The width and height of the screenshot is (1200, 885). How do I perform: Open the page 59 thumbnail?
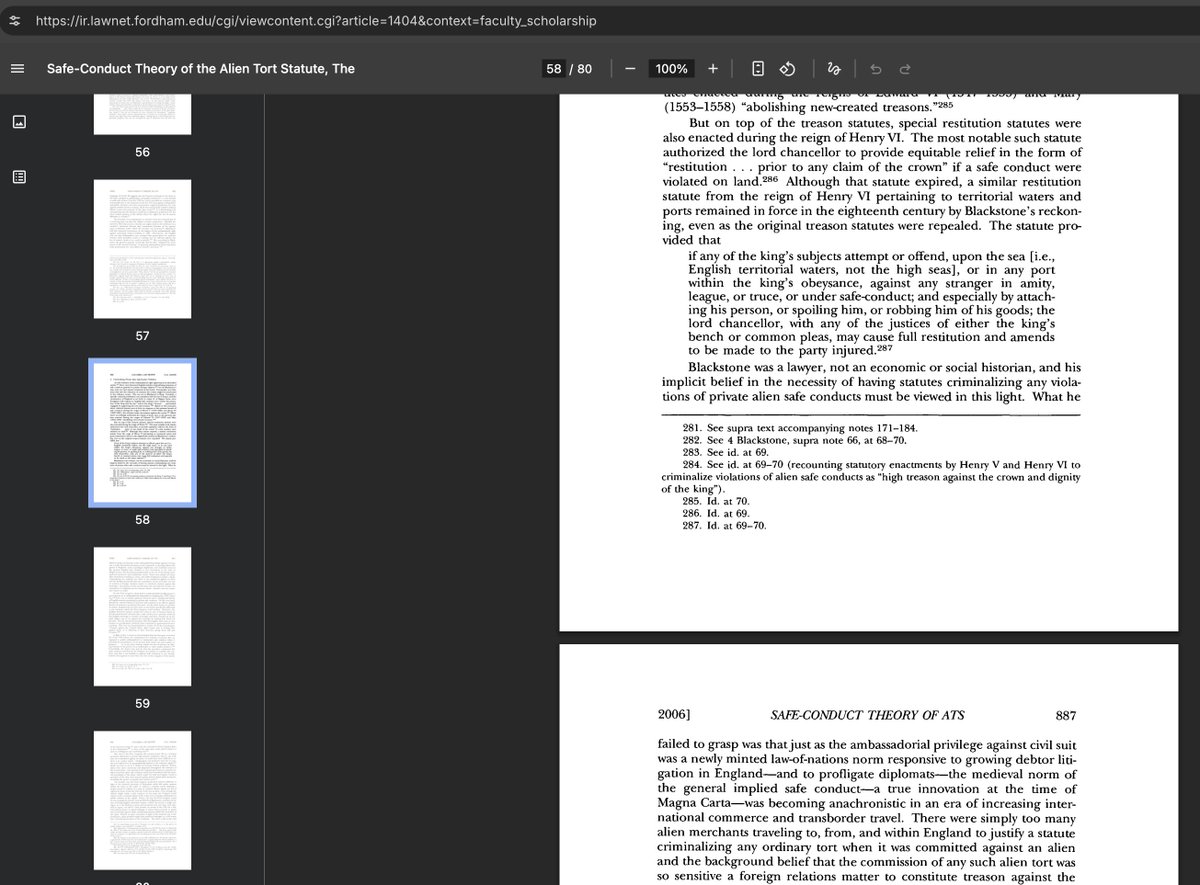(x=142, y=617)
